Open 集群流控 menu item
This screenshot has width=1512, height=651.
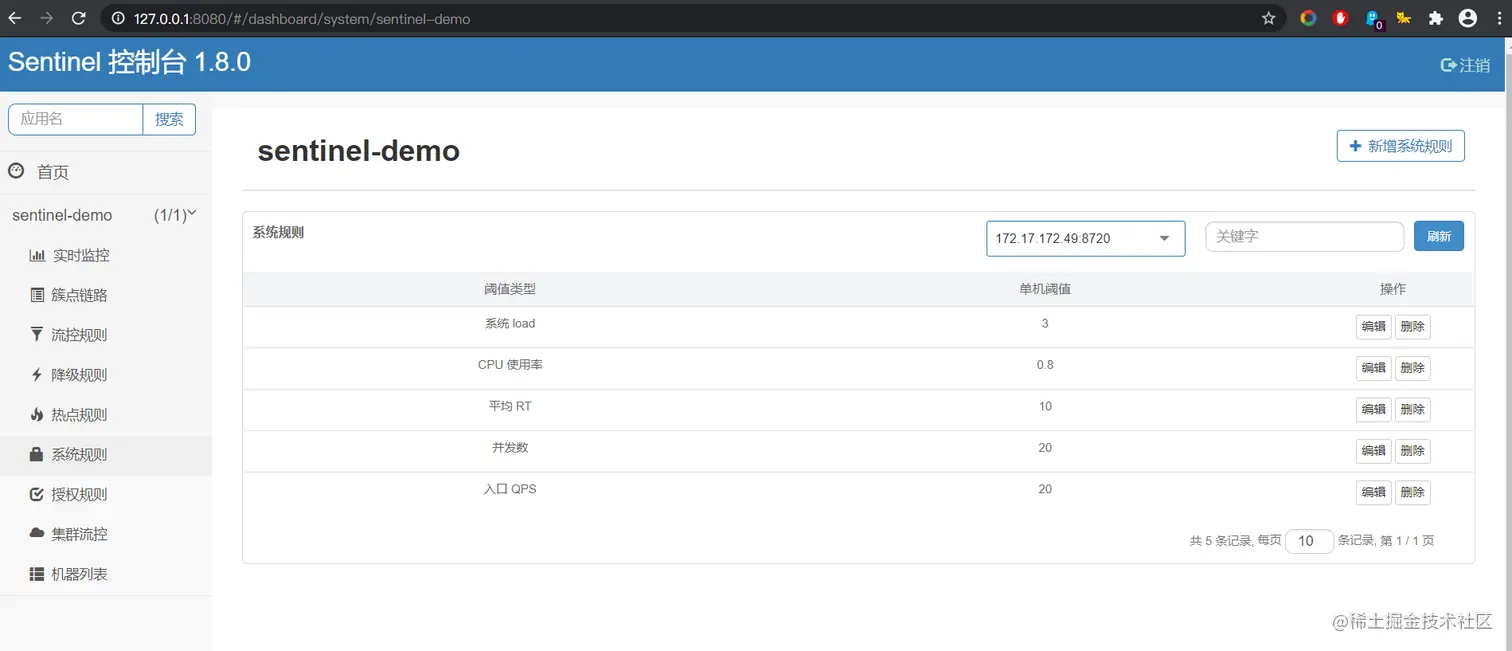79,534
